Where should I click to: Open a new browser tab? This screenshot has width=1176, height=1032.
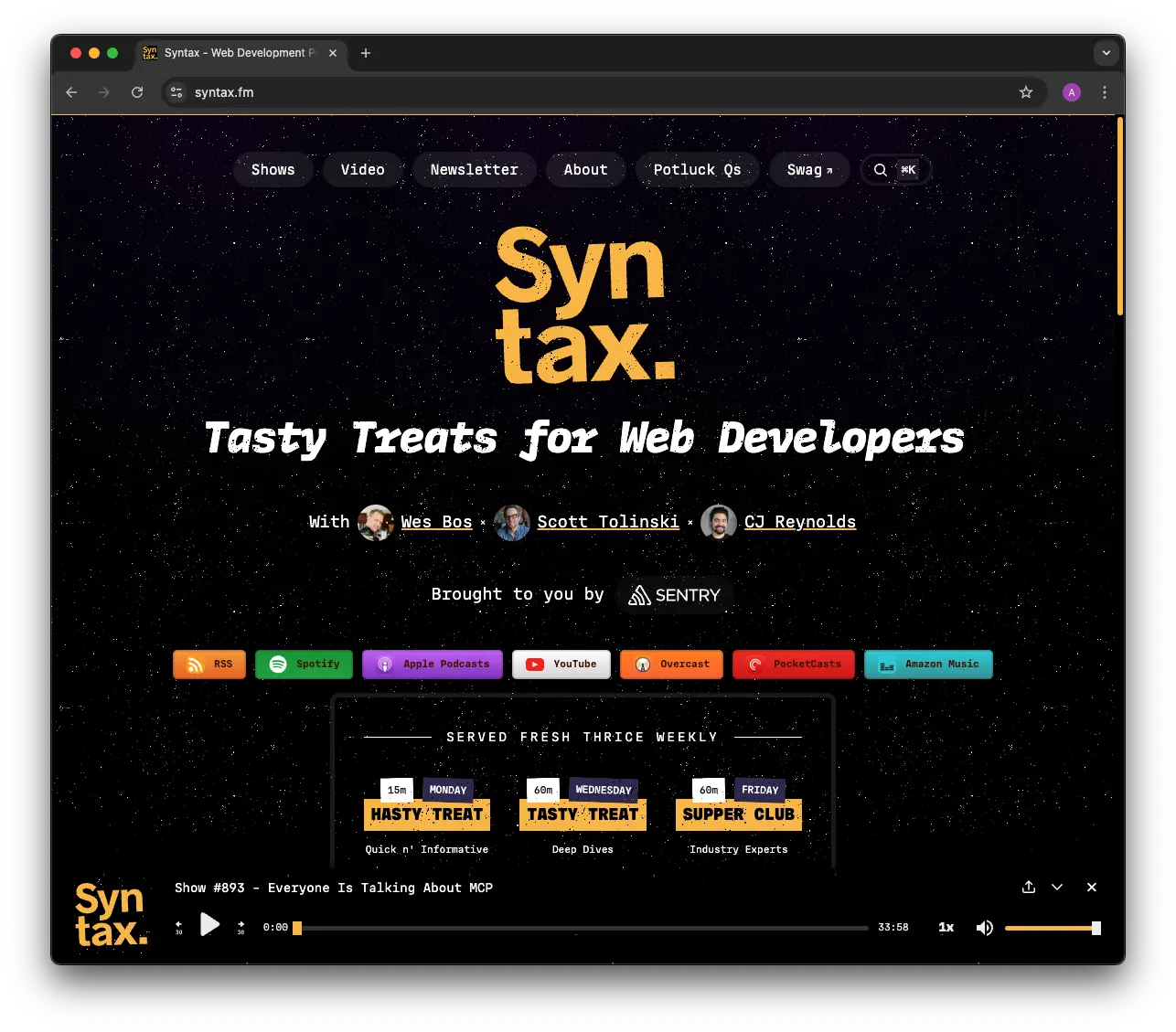(366, 53)
